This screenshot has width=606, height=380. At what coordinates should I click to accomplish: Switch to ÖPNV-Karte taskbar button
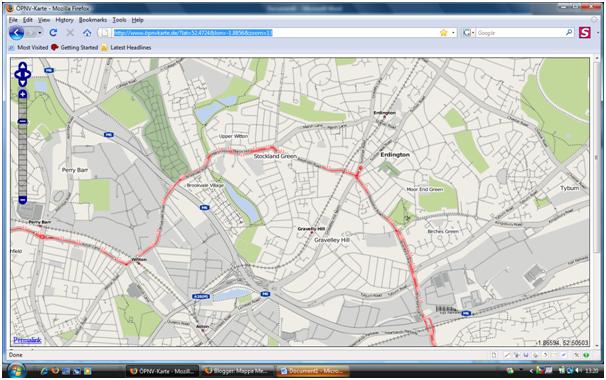(x=162, y=371)
